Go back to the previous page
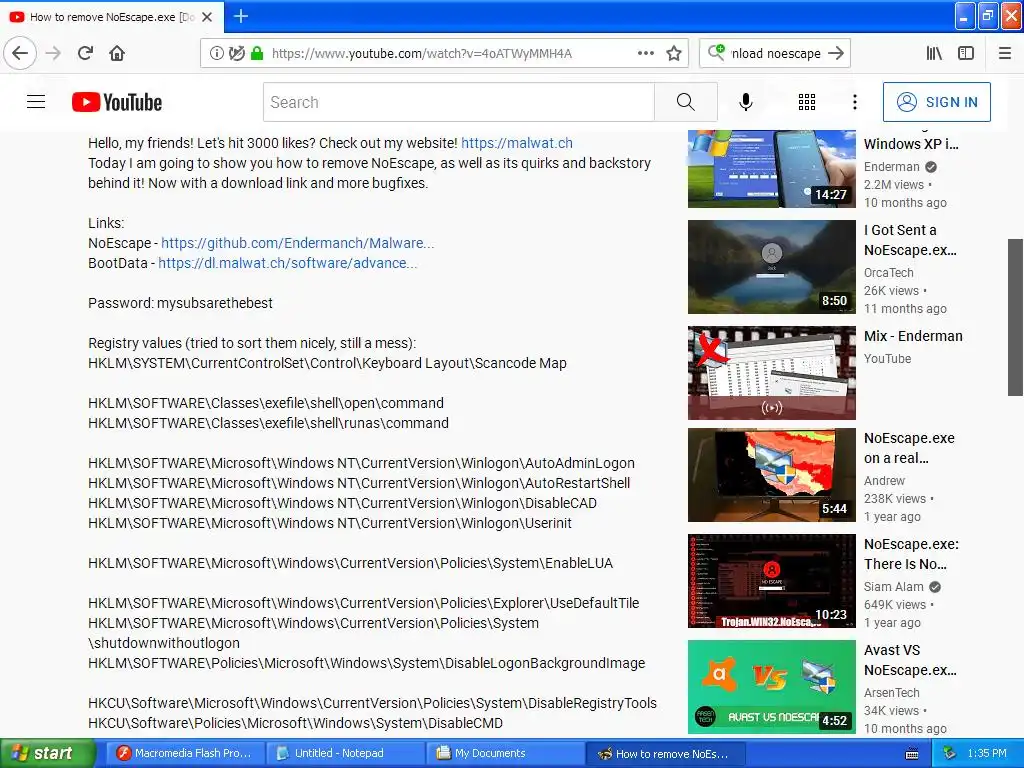This screenshot has width=1024, height=768. pos(20,54)
